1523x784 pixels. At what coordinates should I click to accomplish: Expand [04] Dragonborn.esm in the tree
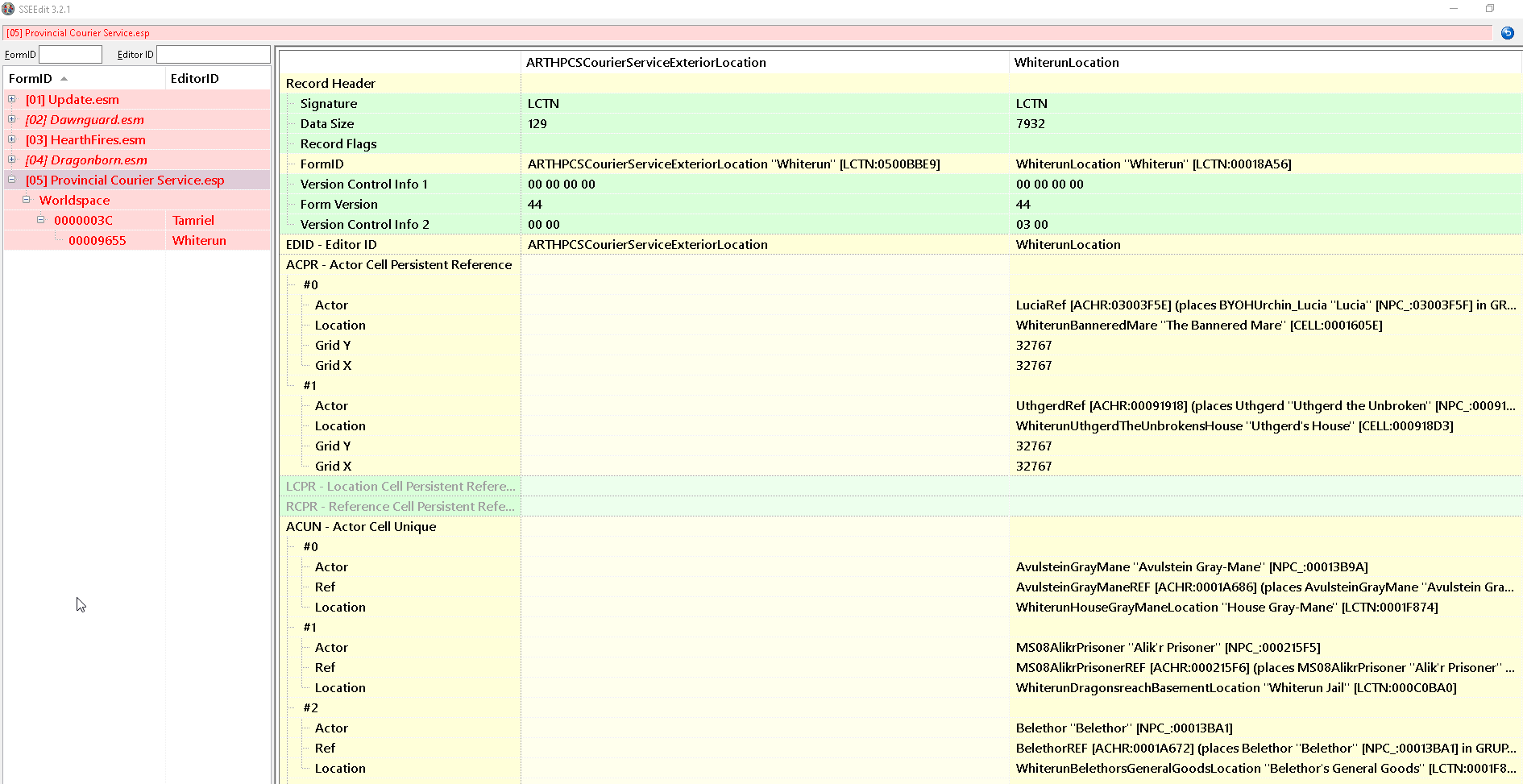click(x=12, y=160)
